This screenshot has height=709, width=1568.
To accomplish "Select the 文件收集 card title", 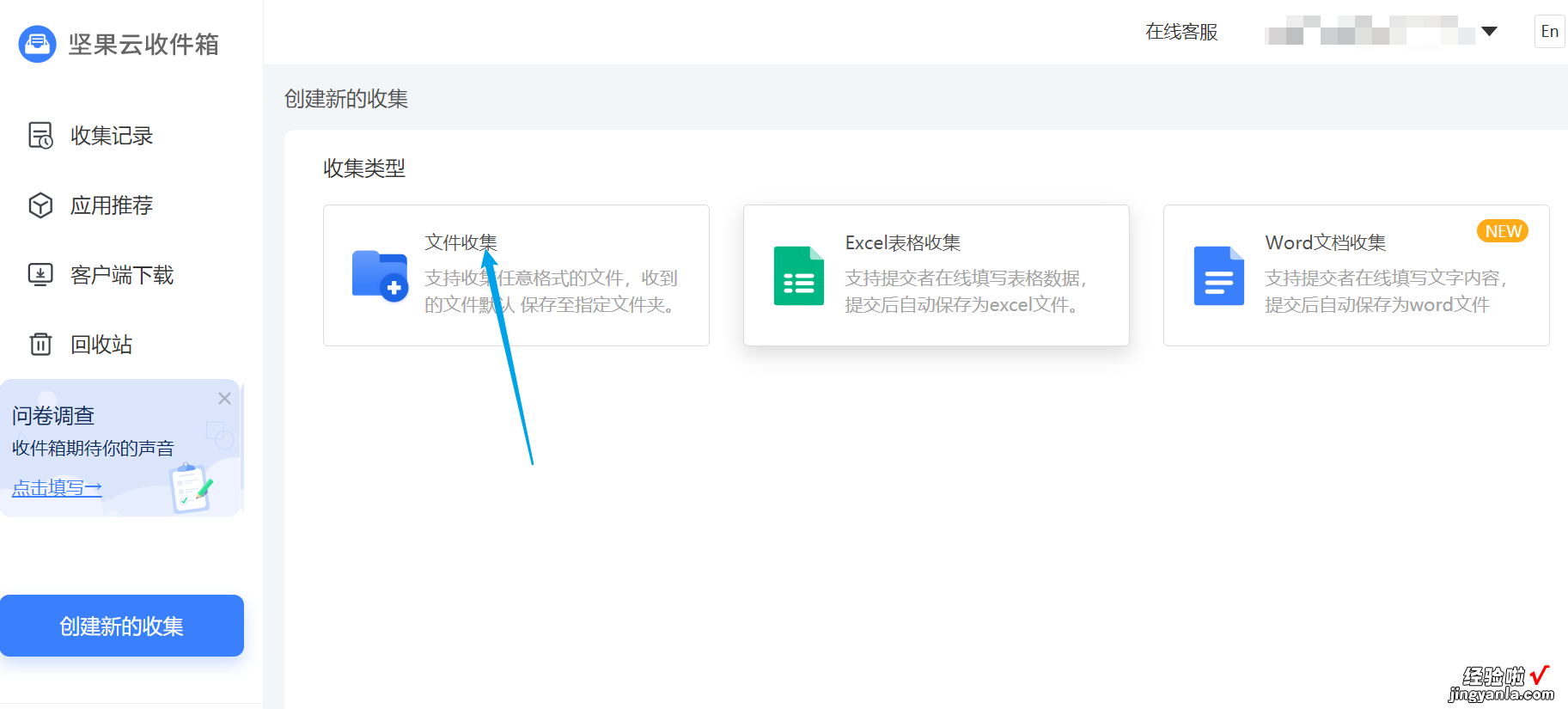I will tap(461, 242).
